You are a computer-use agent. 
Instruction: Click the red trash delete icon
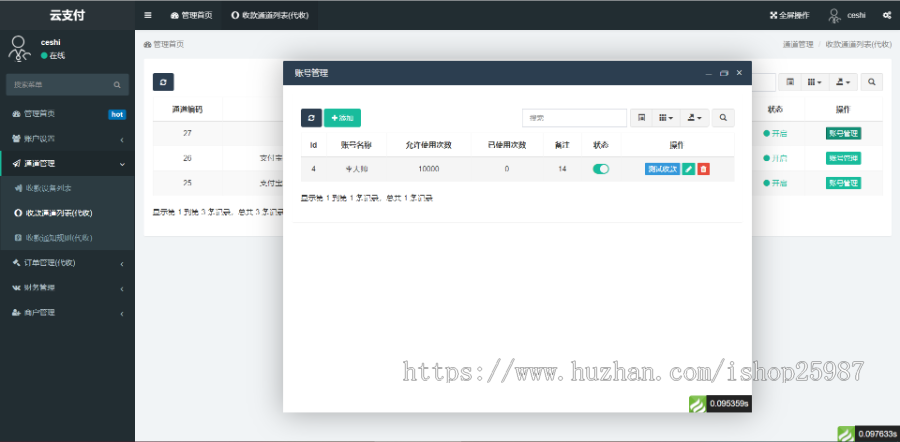pos(703,169)
